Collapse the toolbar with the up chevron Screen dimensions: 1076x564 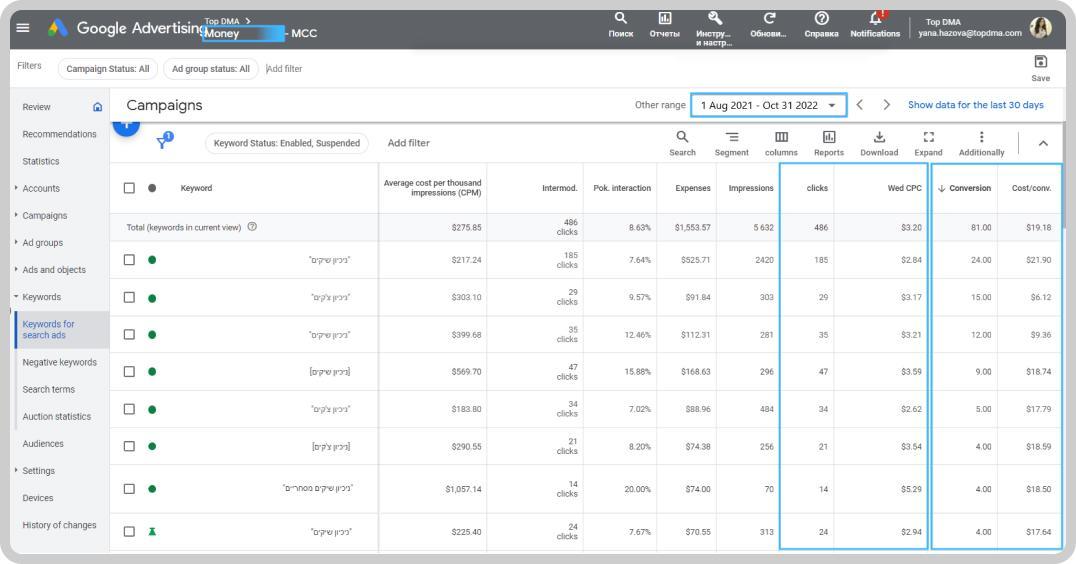point(1043,143)
